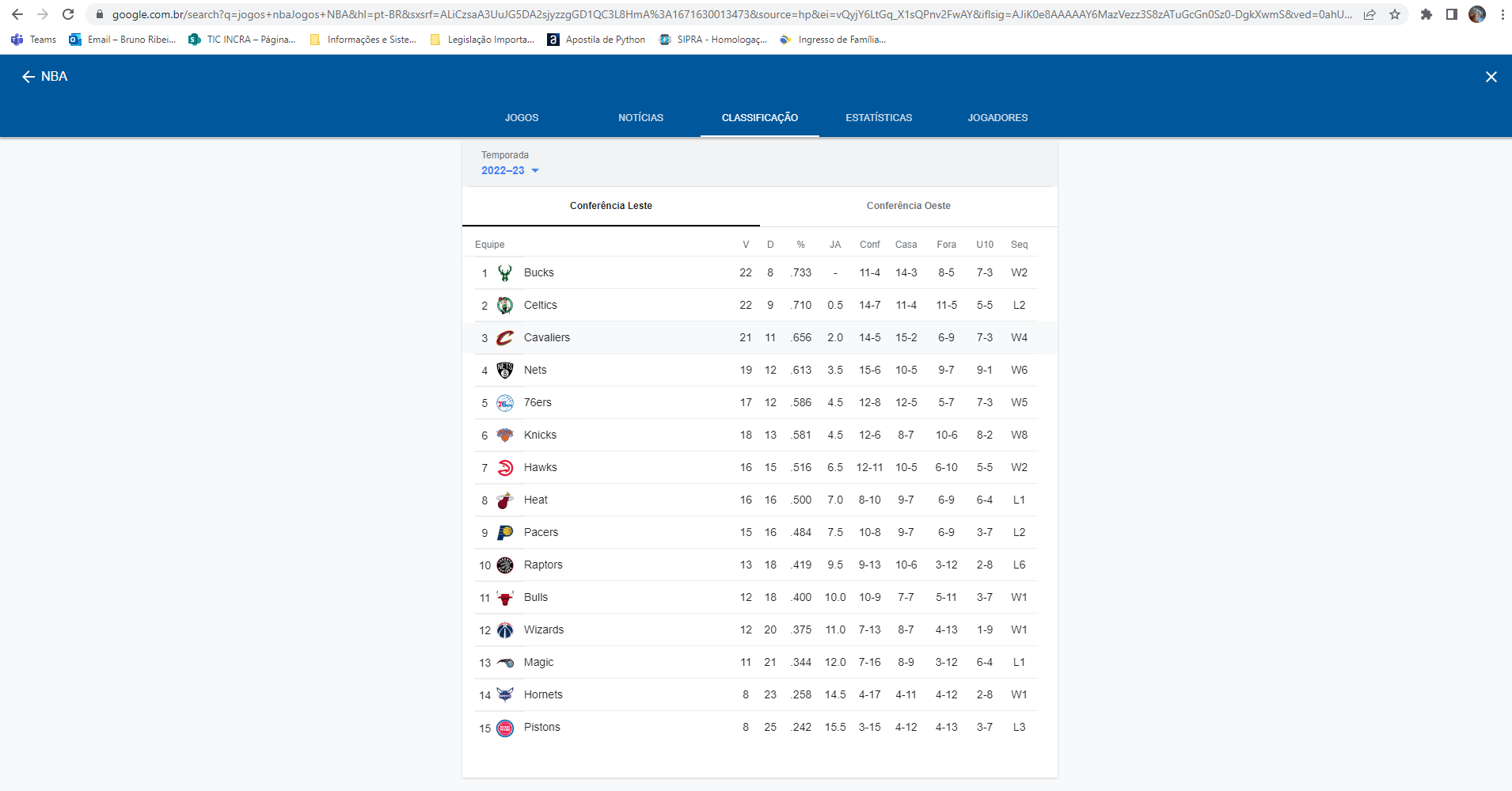Click the Knicks team logo
This screenshot has width=1512, height=791.
pyautogui.click(x=505, y=435)
